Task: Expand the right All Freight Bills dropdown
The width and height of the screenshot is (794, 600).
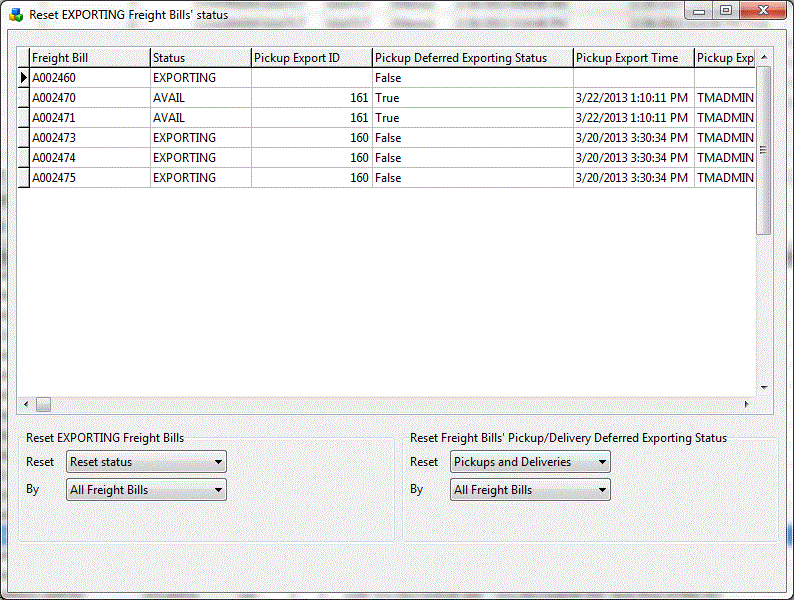Action: (530, 490)
